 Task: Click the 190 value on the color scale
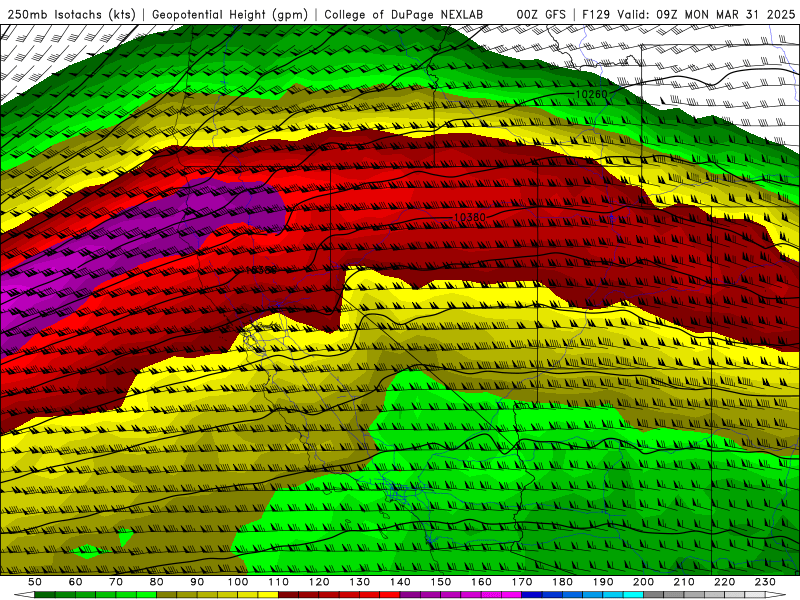(603, 582)
